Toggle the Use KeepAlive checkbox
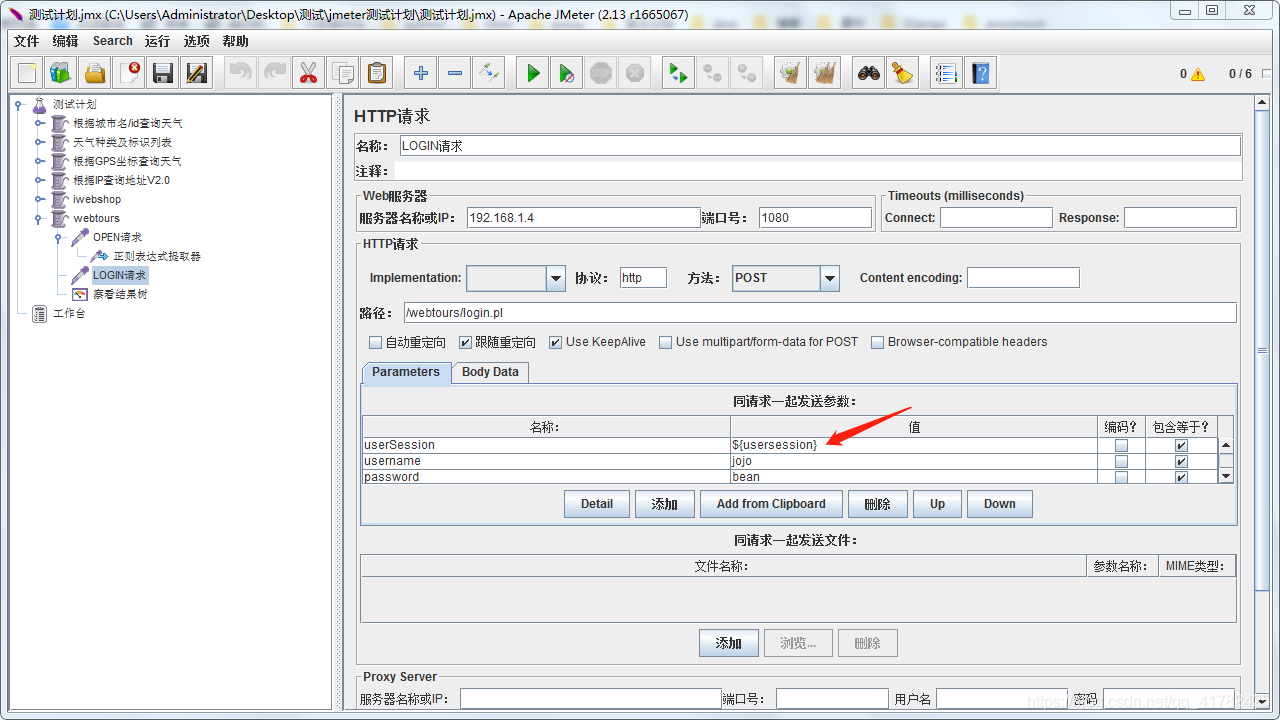This screenshot has height=720, width=1280. tap(556, 342)
